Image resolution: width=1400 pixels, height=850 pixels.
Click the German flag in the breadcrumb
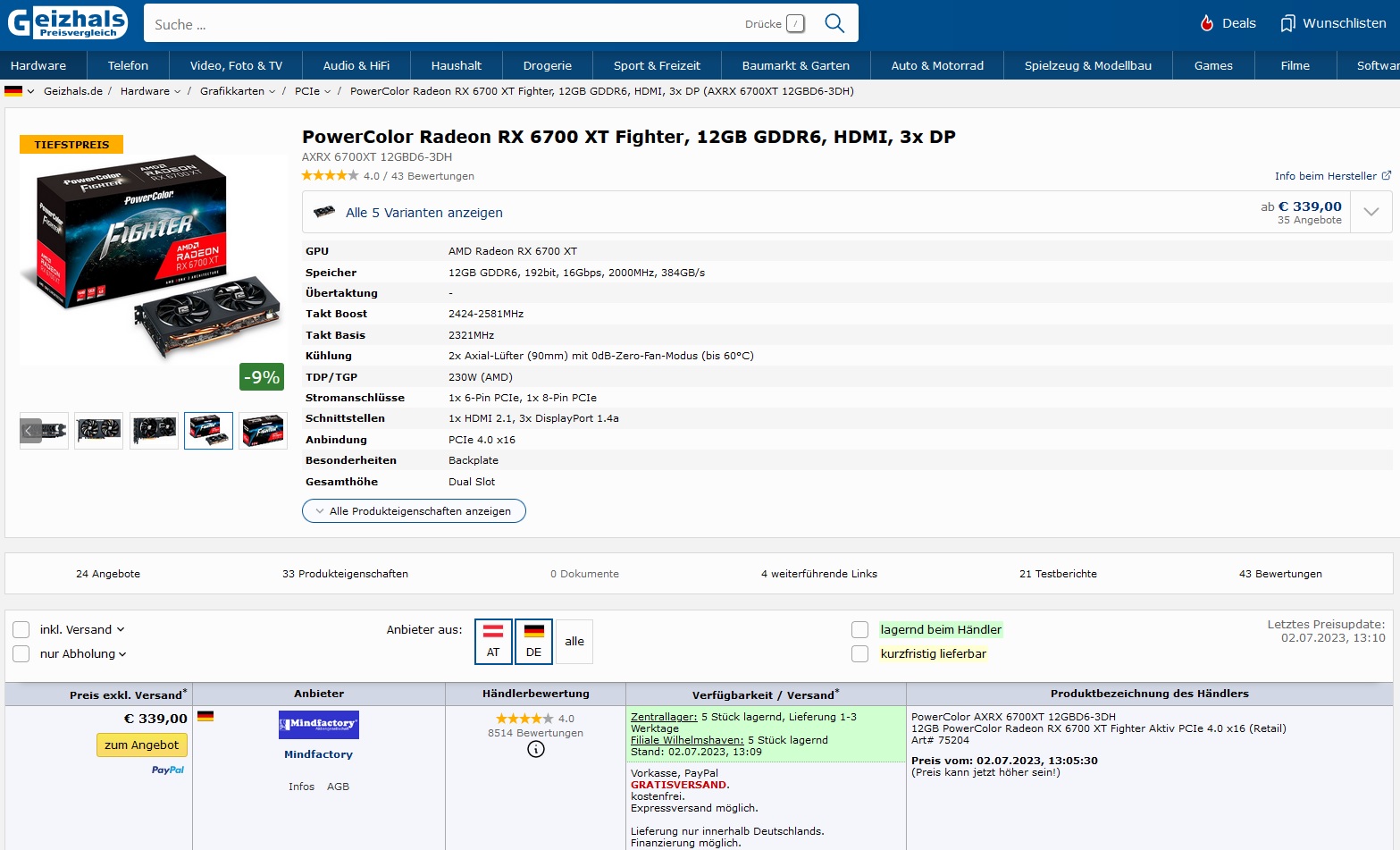tap(13, 91)
